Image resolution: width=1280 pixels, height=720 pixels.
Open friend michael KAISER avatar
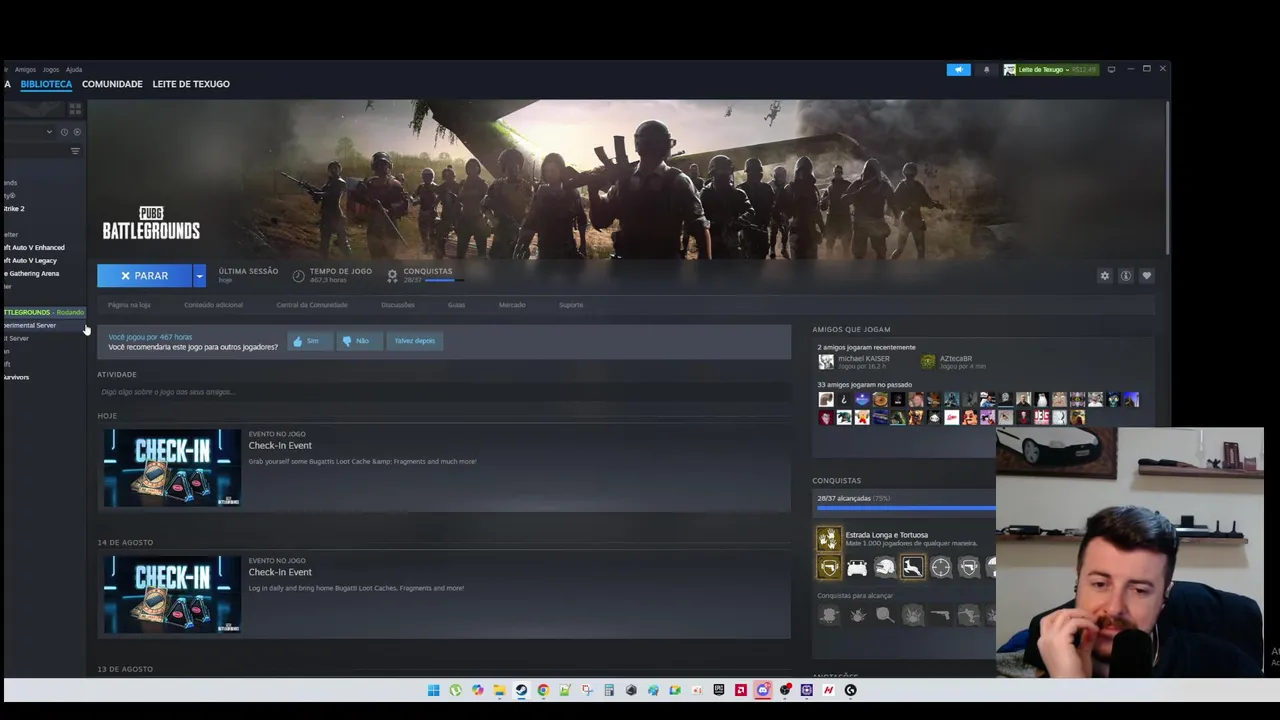(x=825, y=361)
